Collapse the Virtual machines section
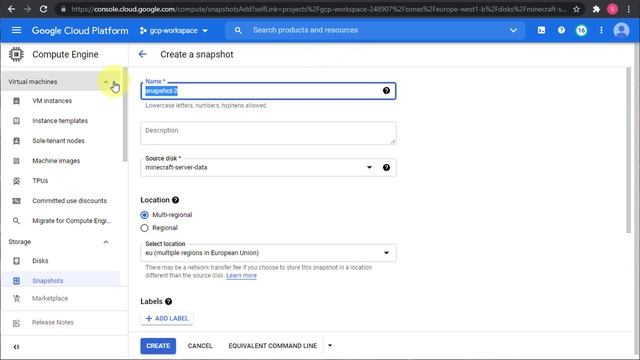This screenshot has width=640, height=360. 106,82
